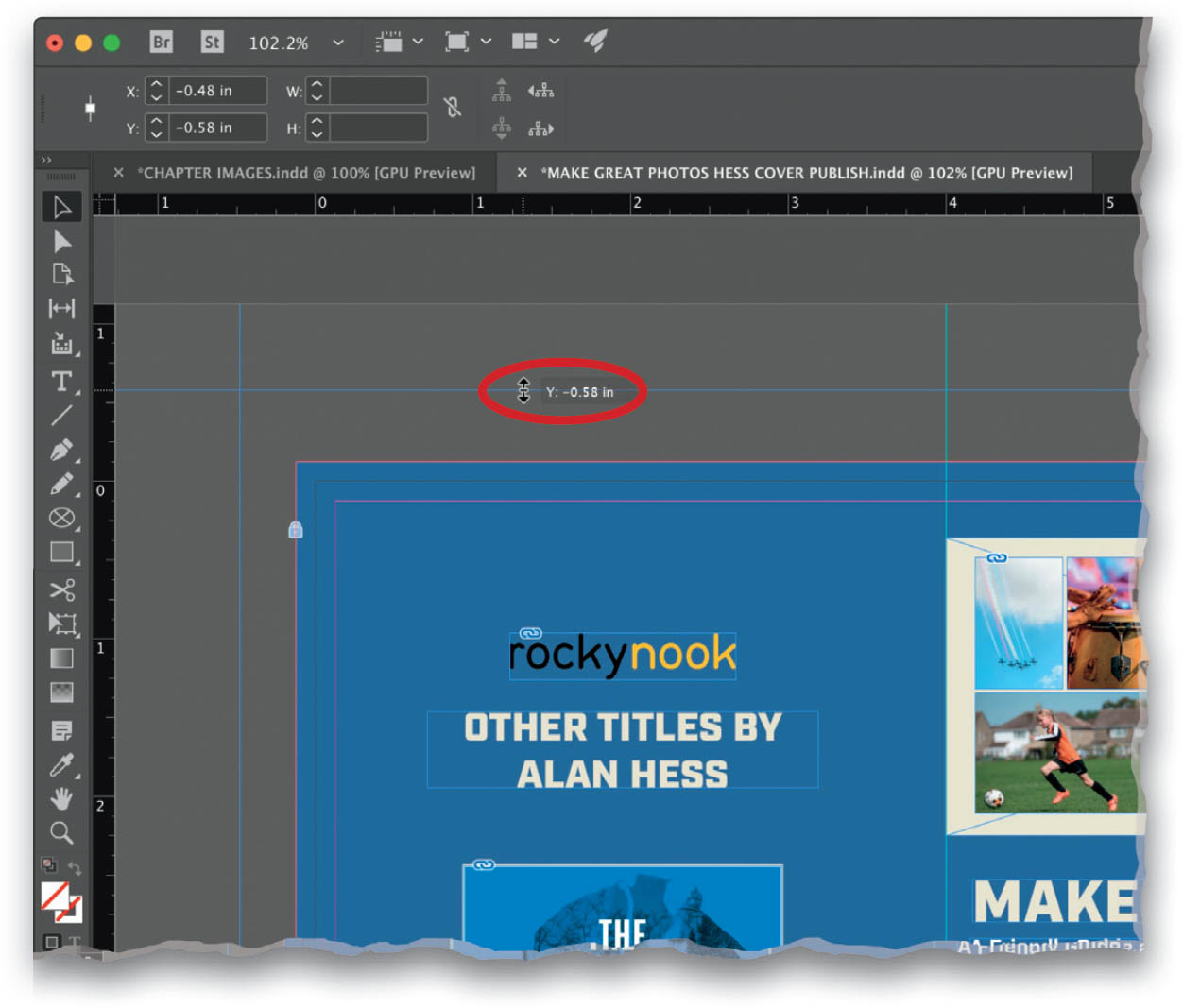Click the padlock icon on page edge
The image size is (1183, 1008).
[296, 530]
